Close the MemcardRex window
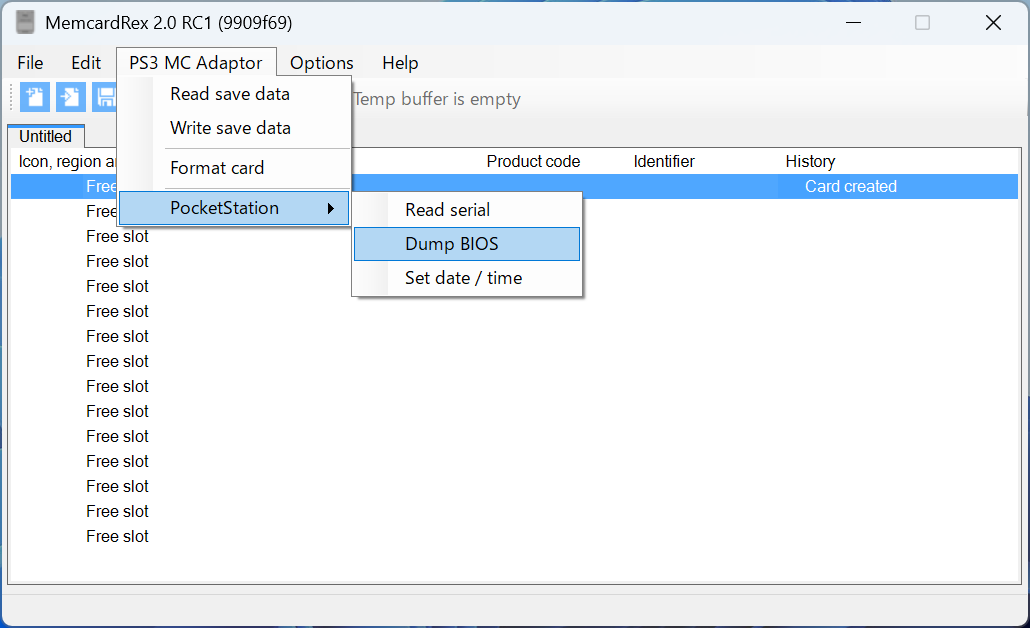Viewport: 1030px width, 628px height. 993,23
